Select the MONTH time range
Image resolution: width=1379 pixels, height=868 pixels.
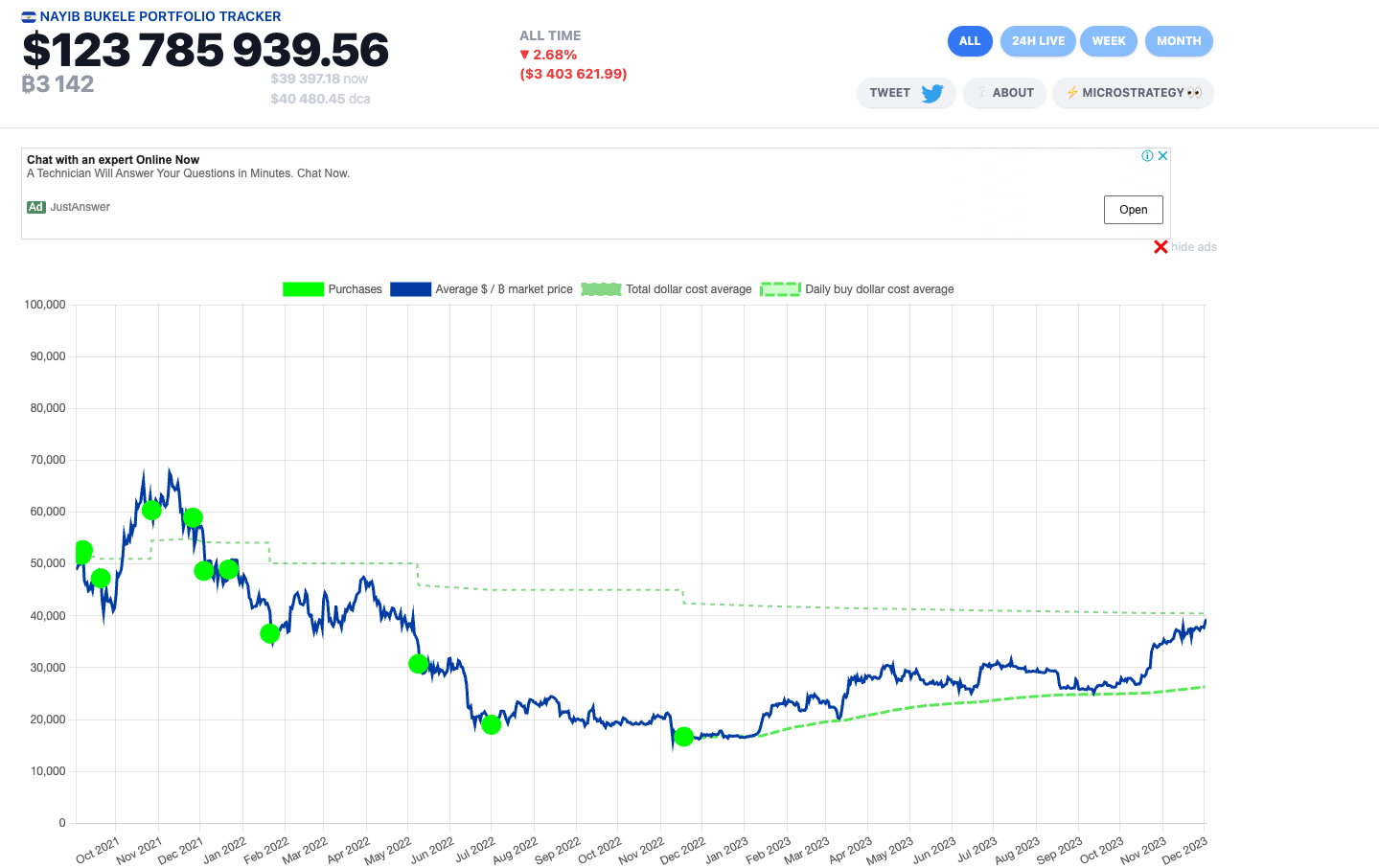[1179, 41]
